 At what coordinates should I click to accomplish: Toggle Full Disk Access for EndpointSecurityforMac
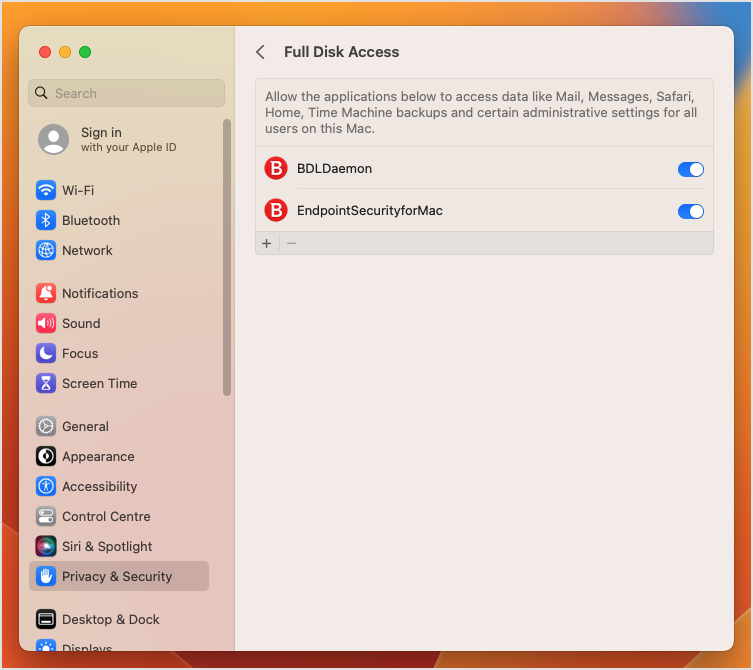coord(691,211)
